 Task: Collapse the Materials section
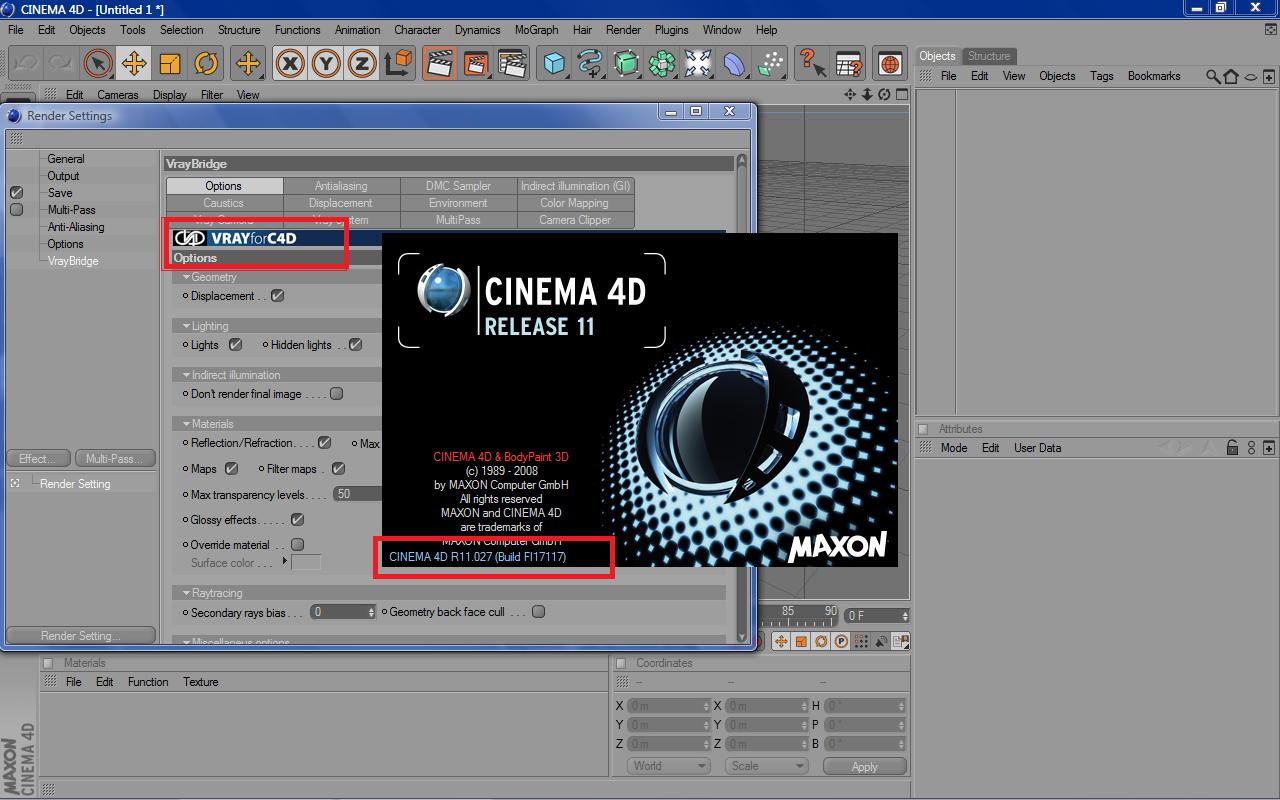click(187, 424)
